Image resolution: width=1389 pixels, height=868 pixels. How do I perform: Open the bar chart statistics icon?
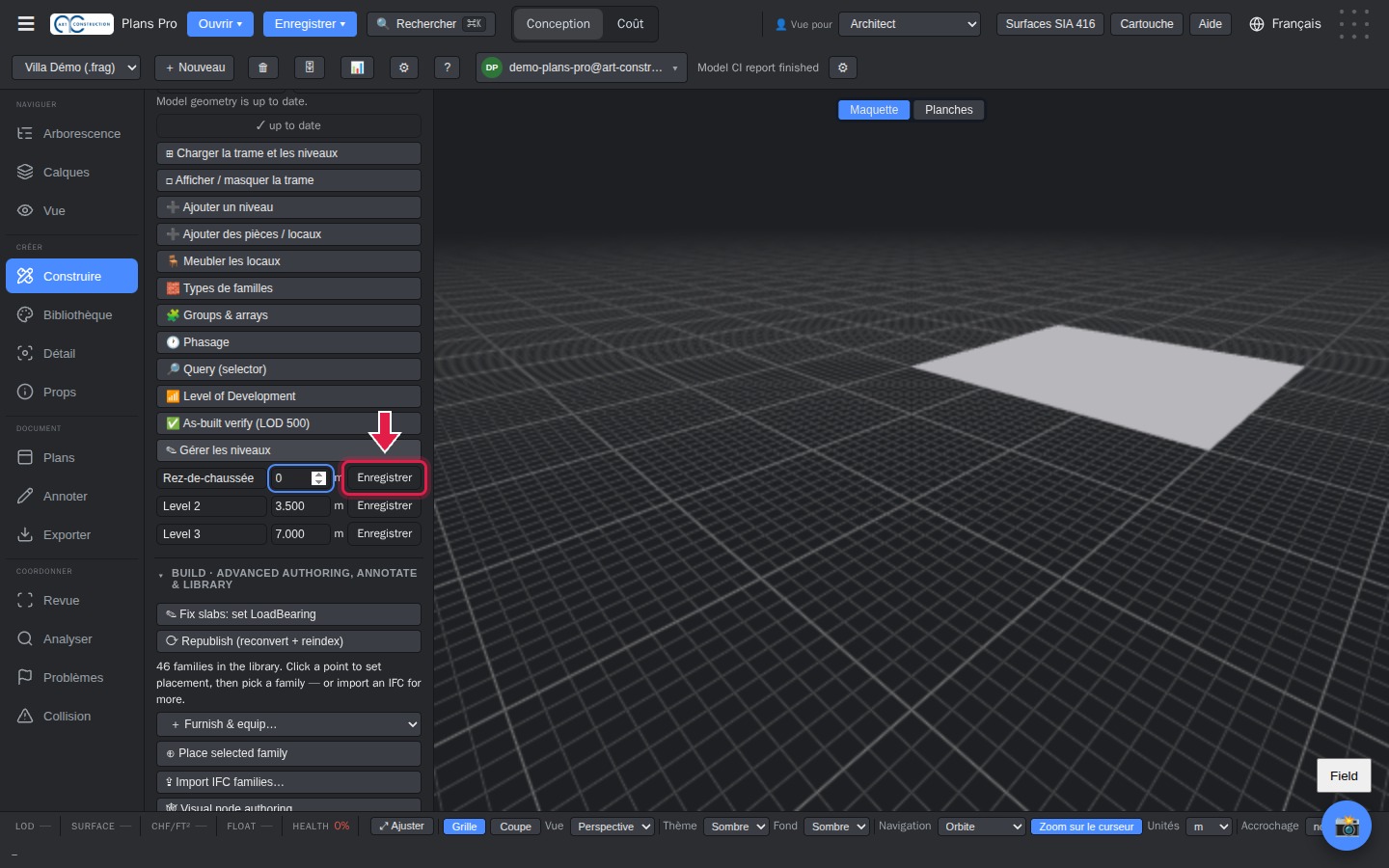(357, 68)
